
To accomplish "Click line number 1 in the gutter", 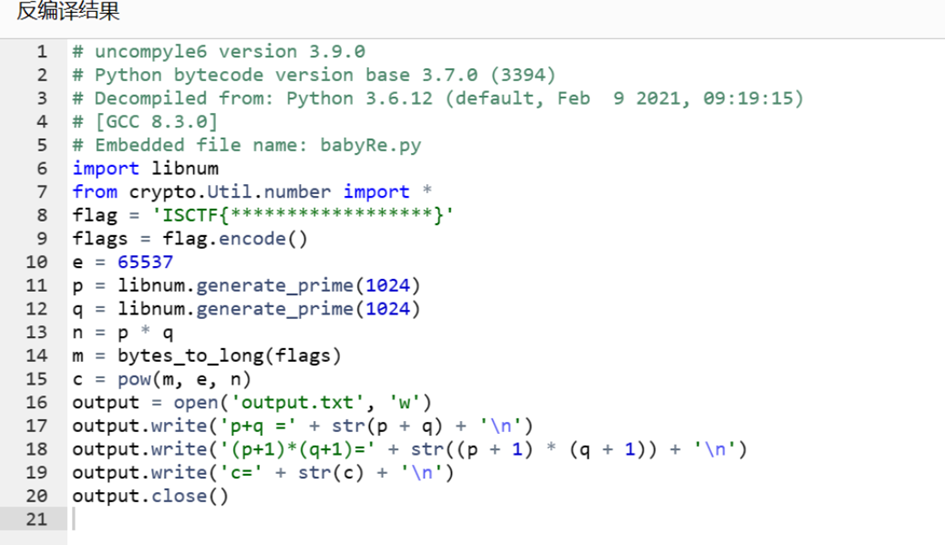I will click(42, 52).
